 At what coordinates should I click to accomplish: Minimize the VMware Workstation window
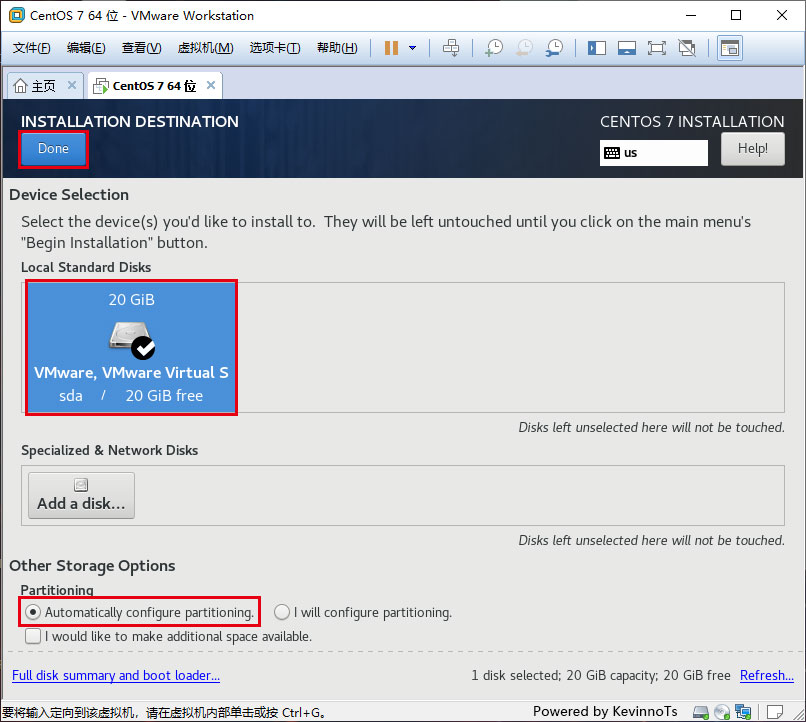(691, 15)
